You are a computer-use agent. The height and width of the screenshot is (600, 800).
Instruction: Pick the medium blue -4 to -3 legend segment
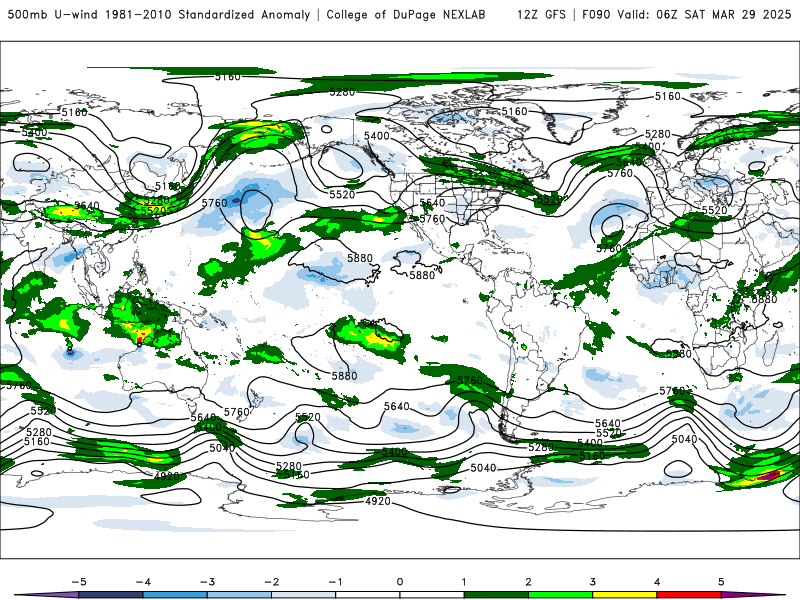point(175,595)
